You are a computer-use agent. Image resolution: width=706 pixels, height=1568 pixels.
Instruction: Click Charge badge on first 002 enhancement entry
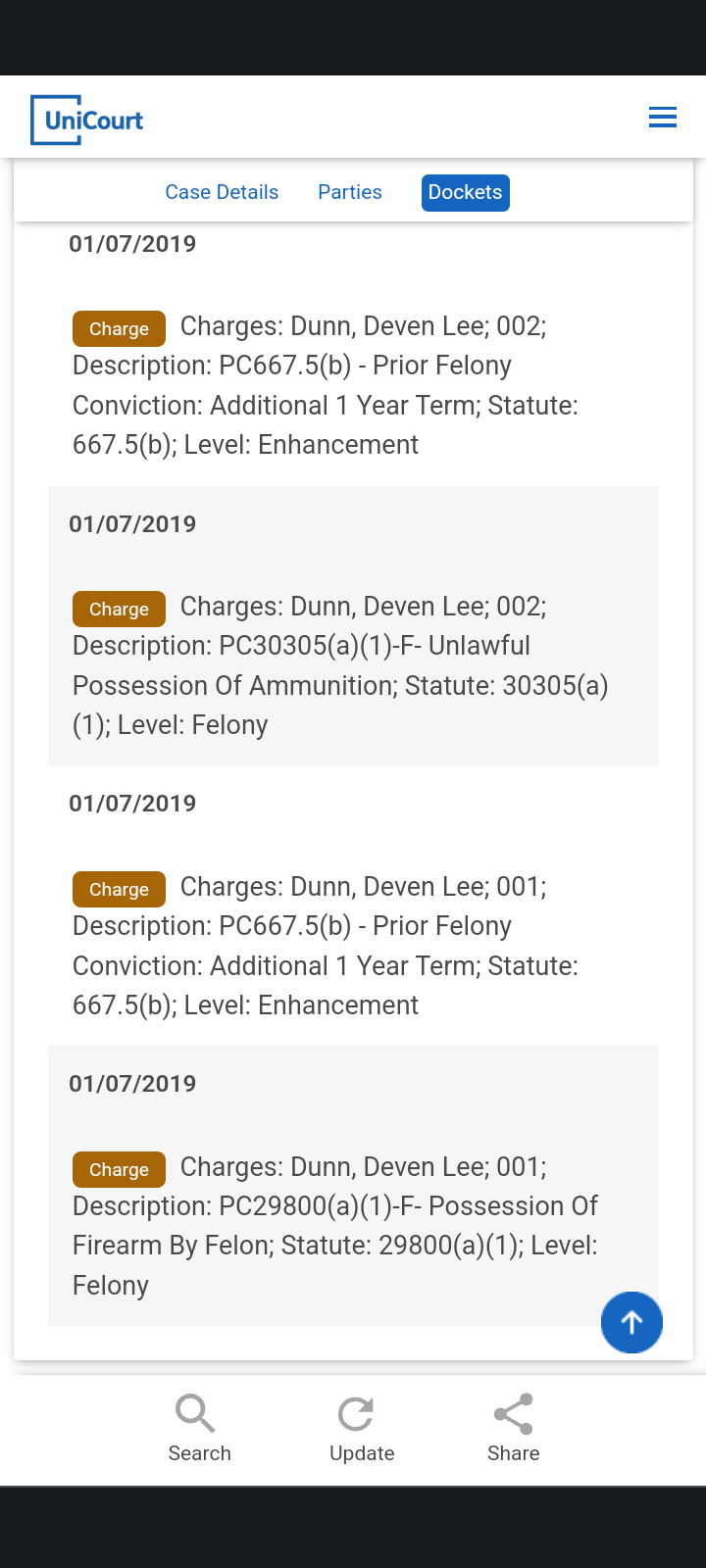coord(119,328)
